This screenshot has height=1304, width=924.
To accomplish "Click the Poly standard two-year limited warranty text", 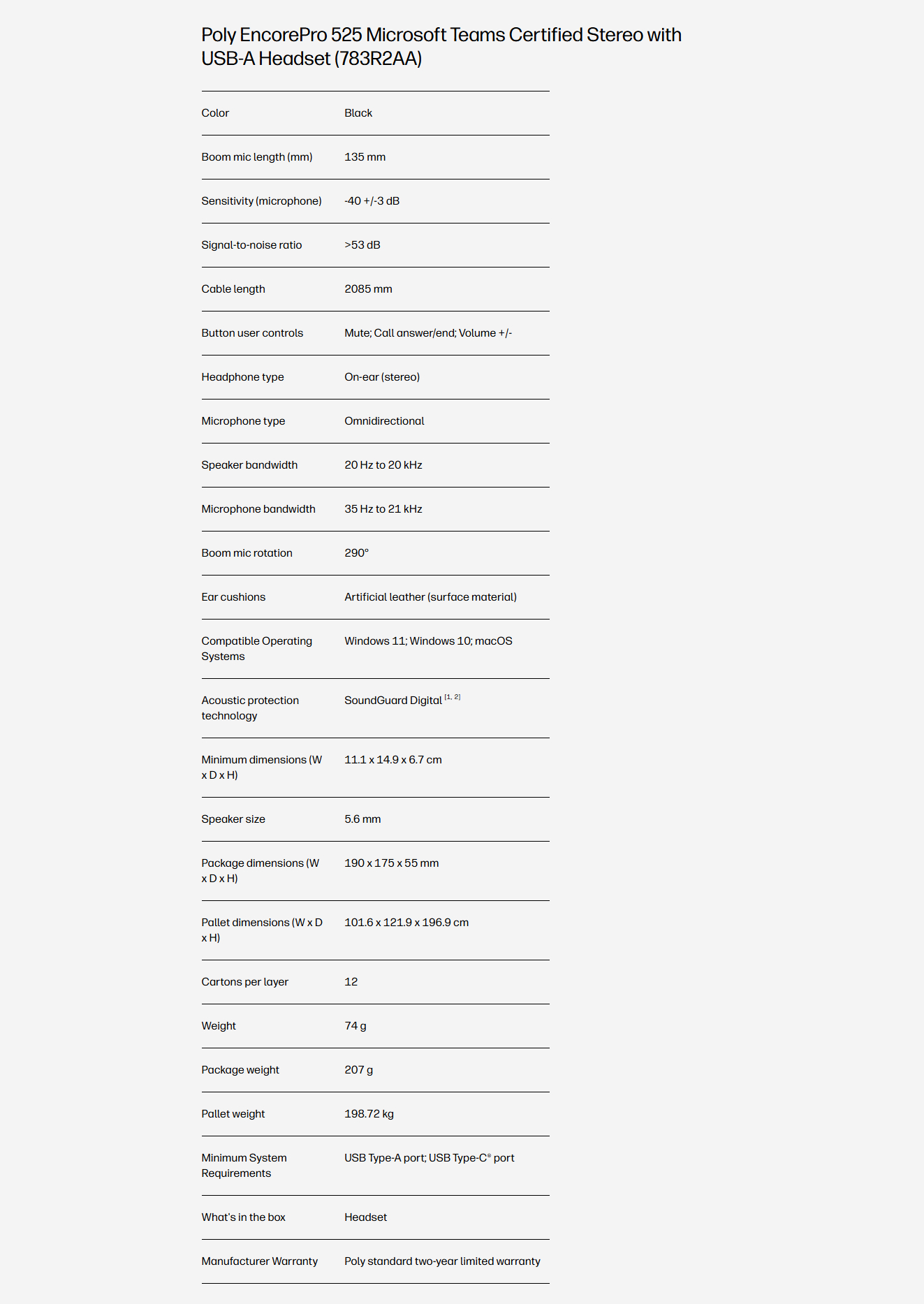I will click(442, 1261).
